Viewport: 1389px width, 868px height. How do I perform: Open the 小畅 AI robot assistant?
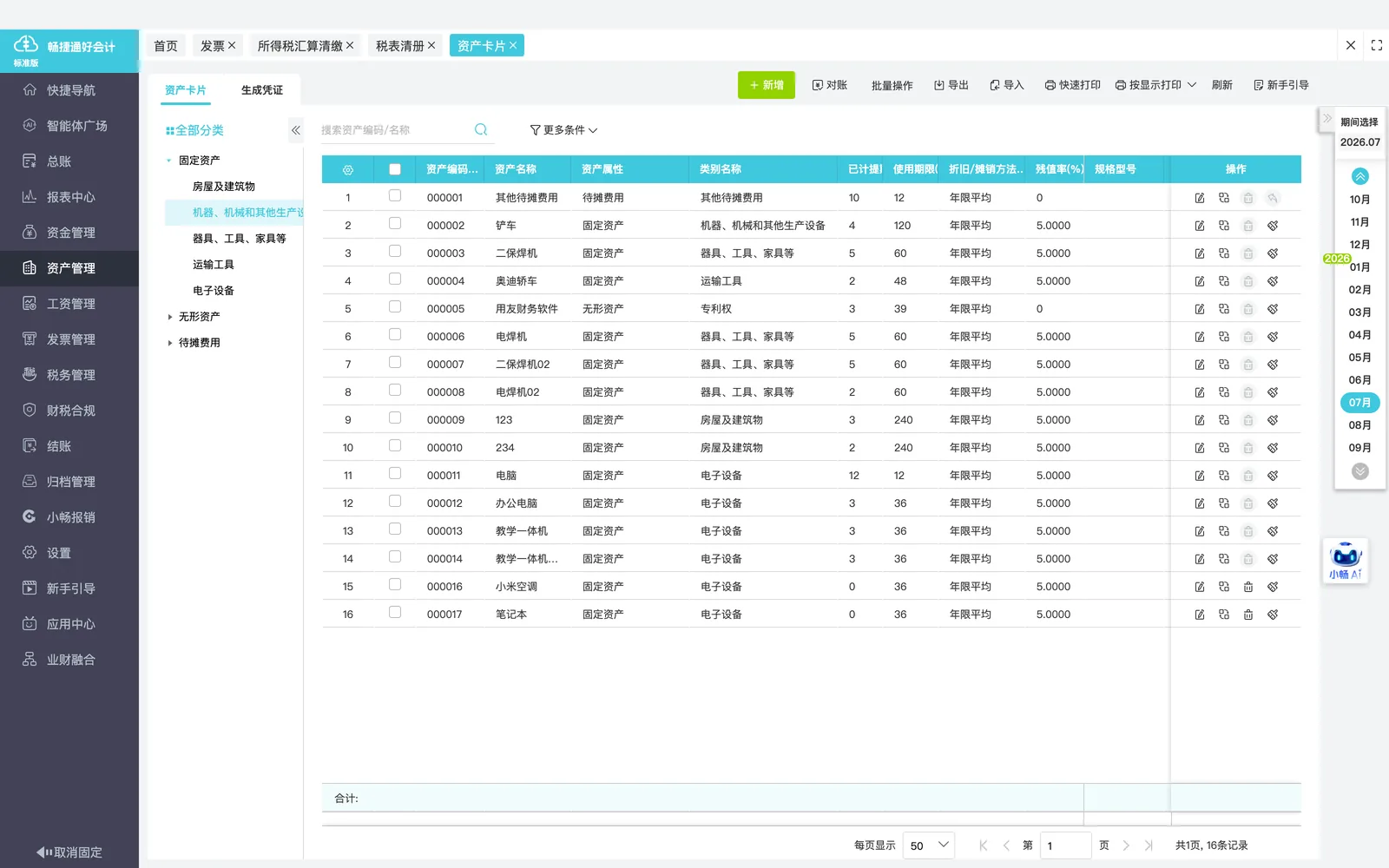(1346, 560)
